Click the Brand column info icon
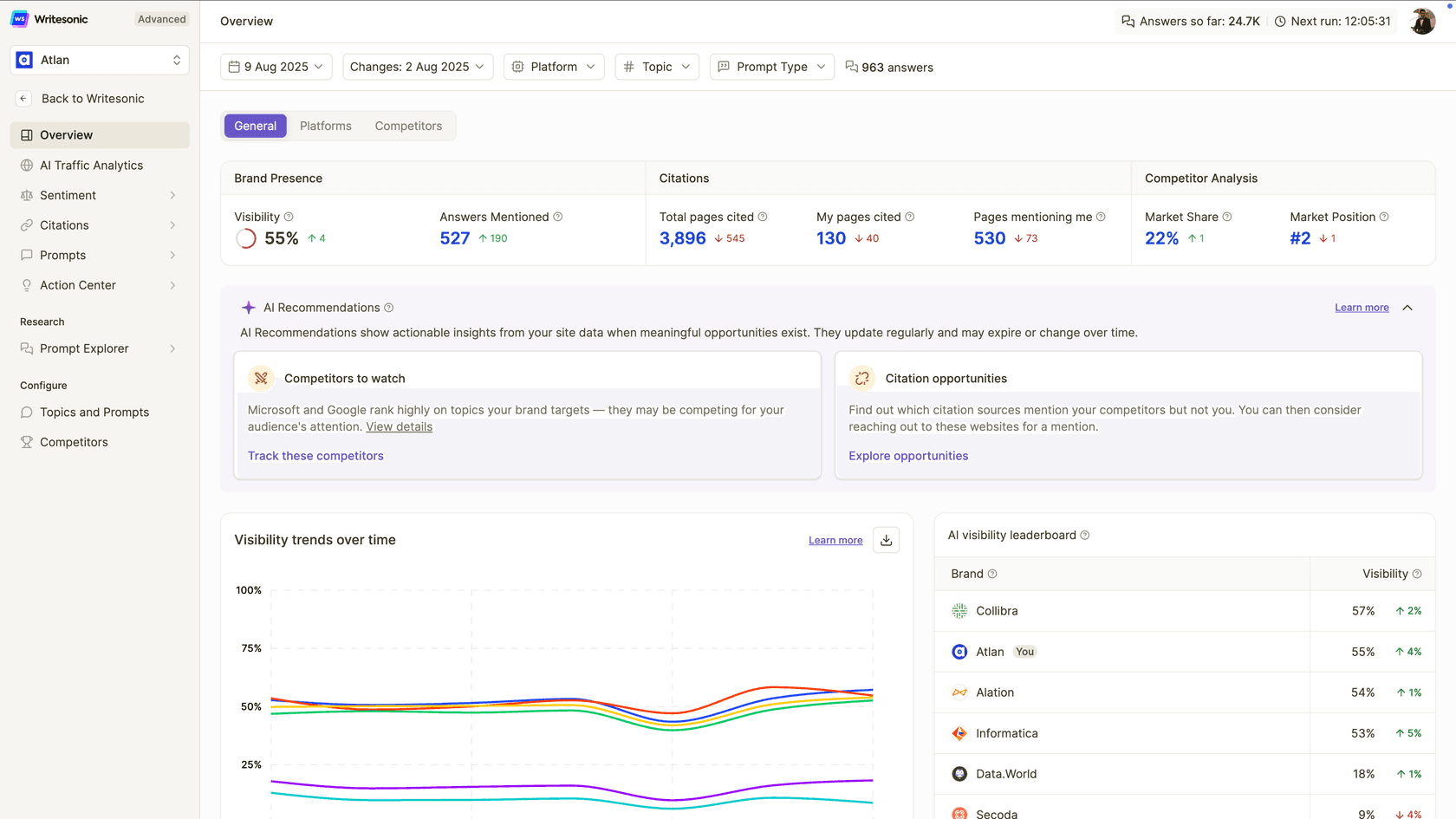 tap(992, 574)
